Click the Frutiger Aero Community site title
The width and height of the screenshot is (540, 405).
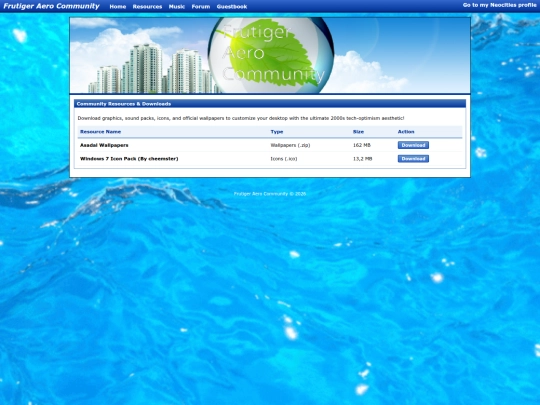pos(51,6)
